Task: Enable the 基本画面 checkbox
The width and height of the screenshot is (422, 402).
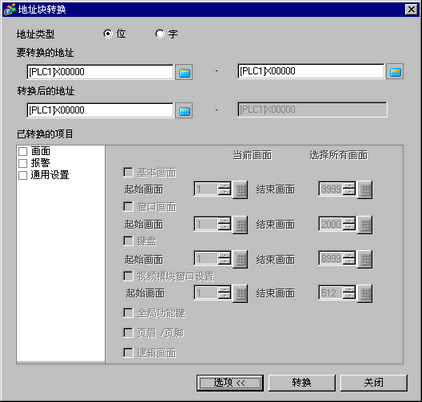Action: [128, 172]
